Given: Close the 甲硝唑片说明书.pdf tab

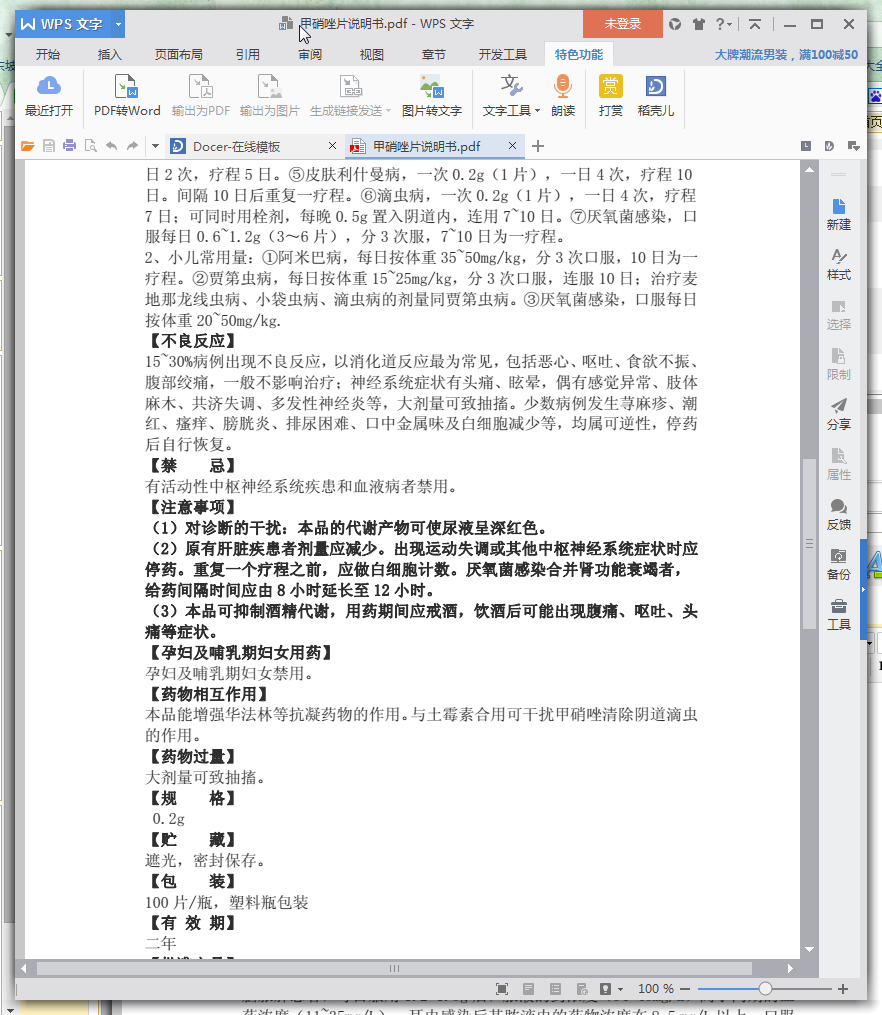Looking at the screenshot, I should tap(512, 146).
